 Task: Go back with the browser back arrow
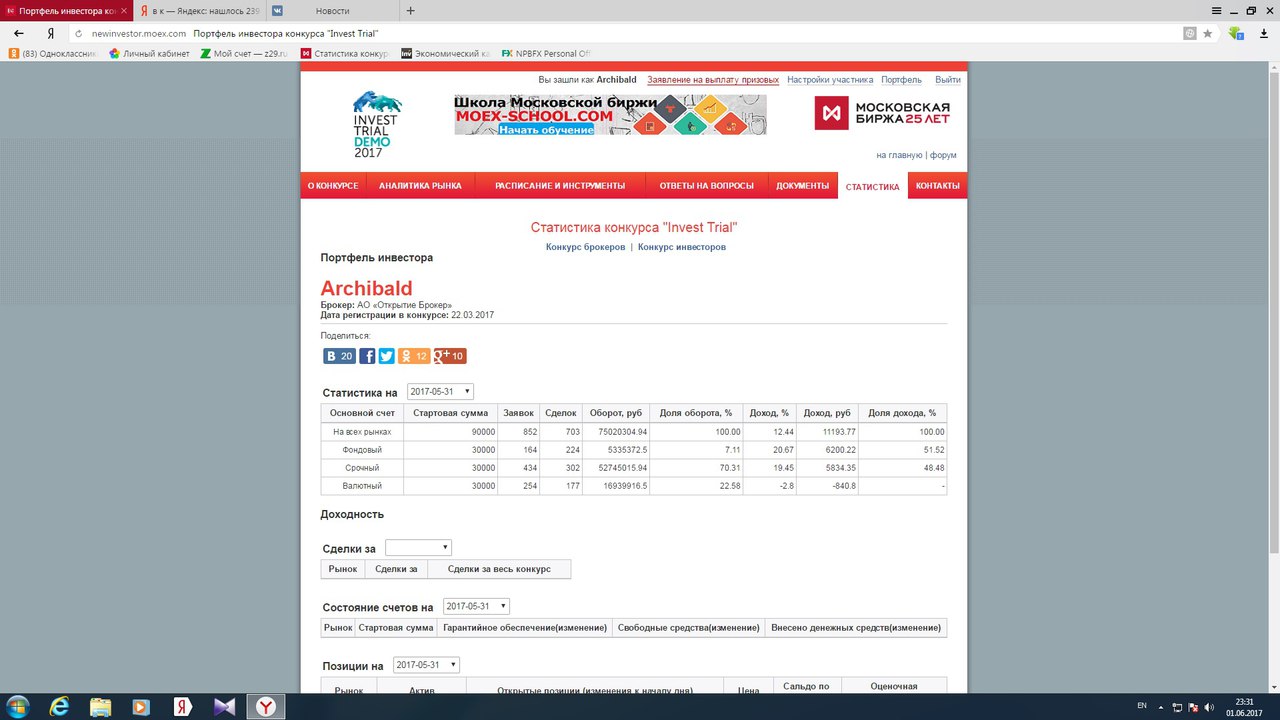click(x=19, y=33)
